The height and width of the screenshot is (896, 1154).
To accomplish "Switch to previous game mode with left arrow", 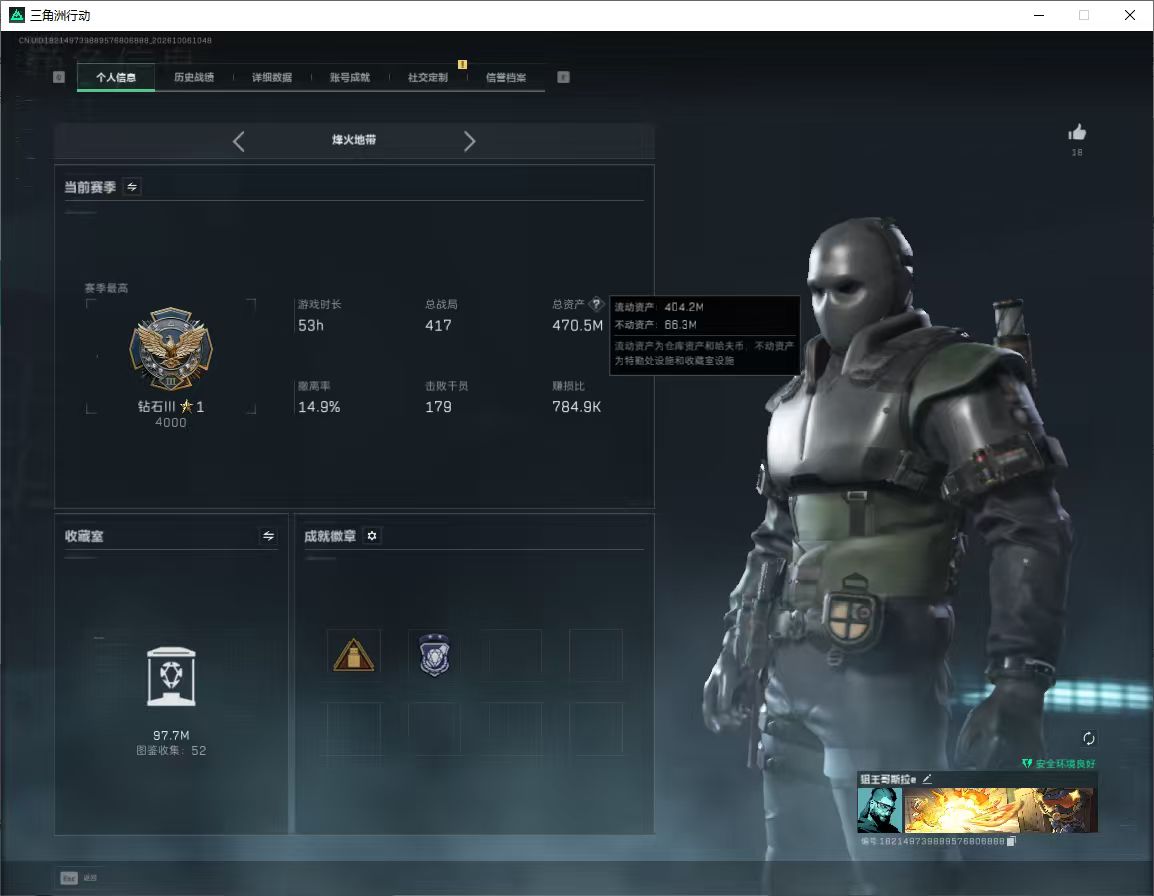I will pos(238,141).
